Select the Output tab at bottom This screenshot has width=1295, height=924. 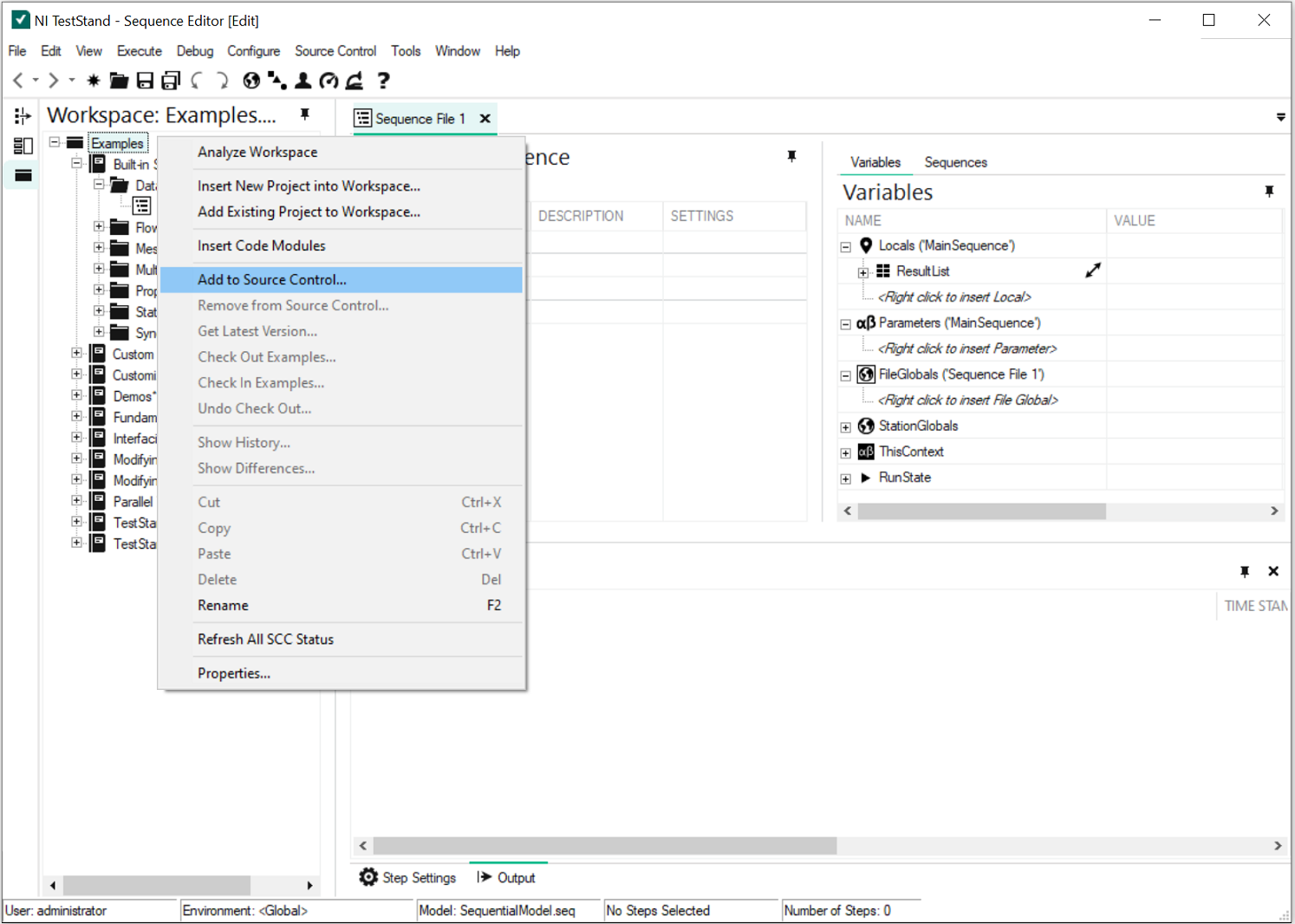pos(506,877)
